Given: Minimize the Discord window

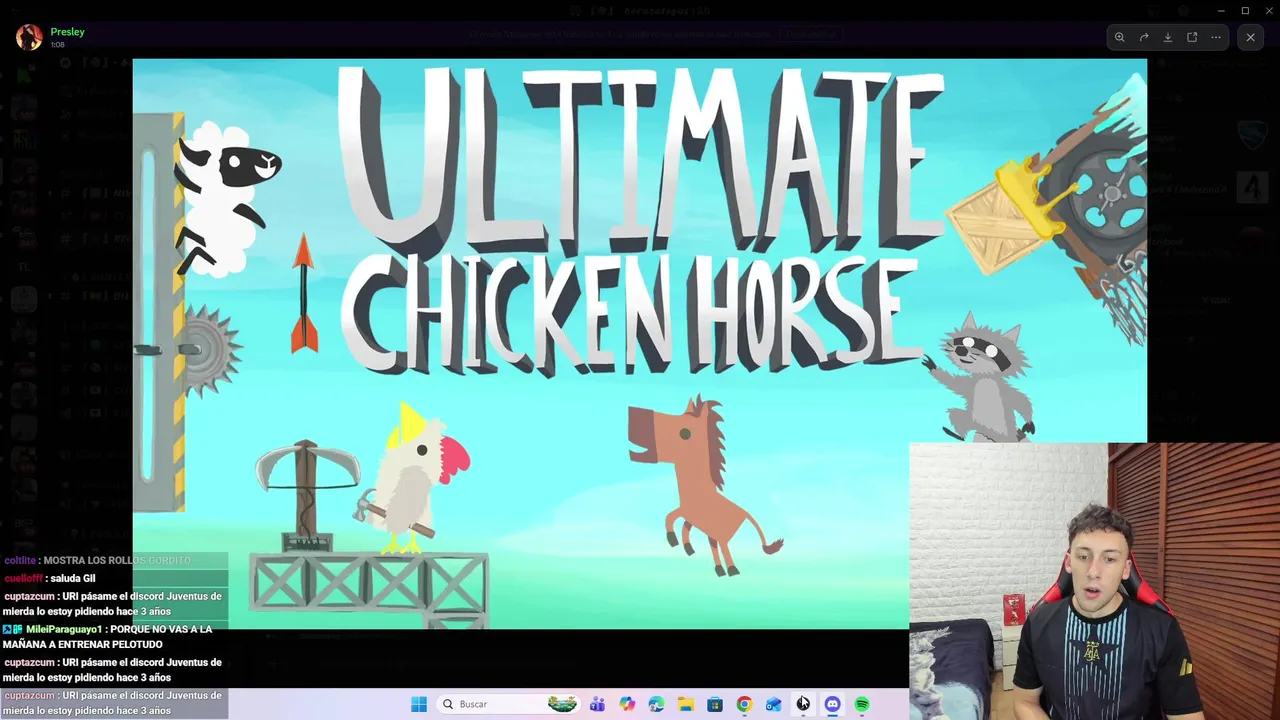Looking at the screenshot, I should 1220,11.
